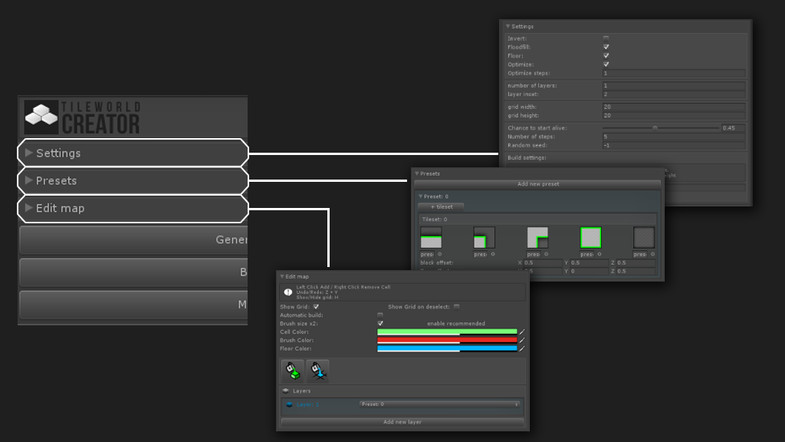Open object picker beside the inner corner prefab
785x442 pixels.
(x=546, y=254)
